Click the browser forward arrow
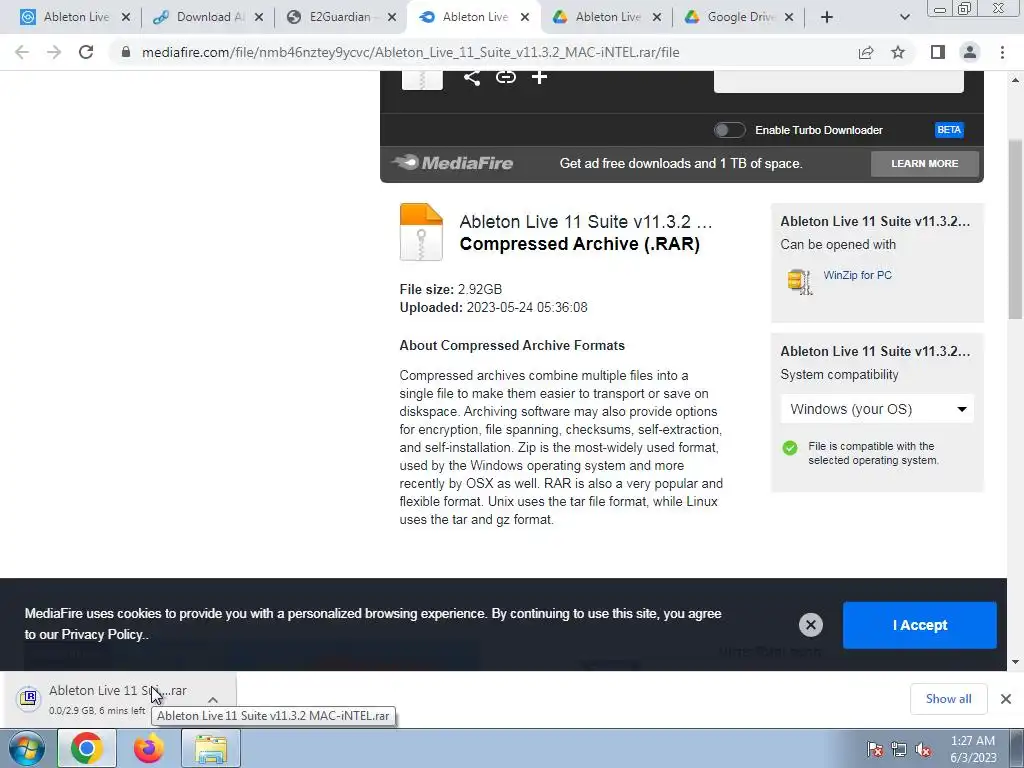The width and height of the screenshot is (1024, 768). 54,52
